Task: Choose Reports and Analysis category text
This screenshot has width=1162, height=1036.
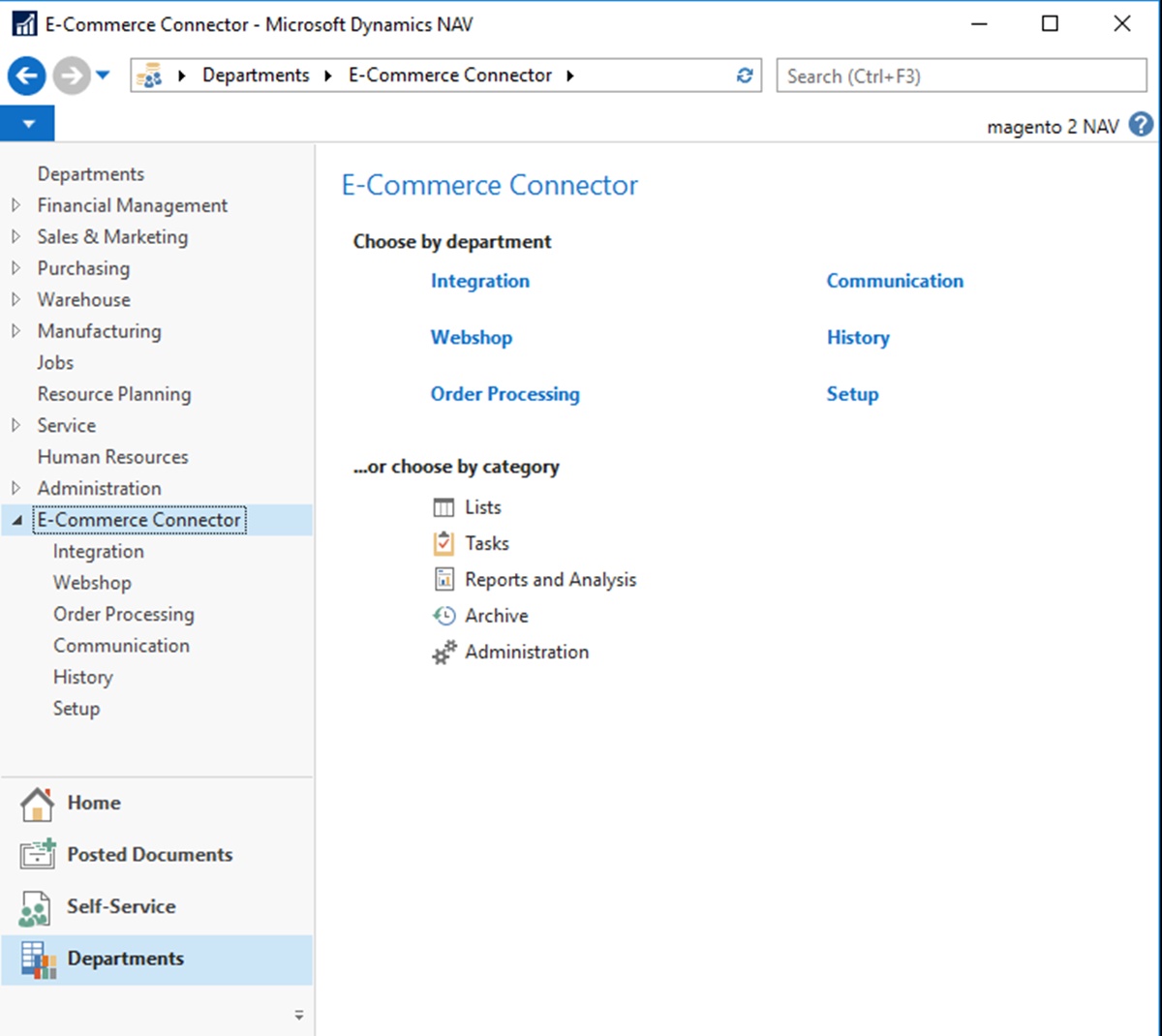Action: point(551,579)
